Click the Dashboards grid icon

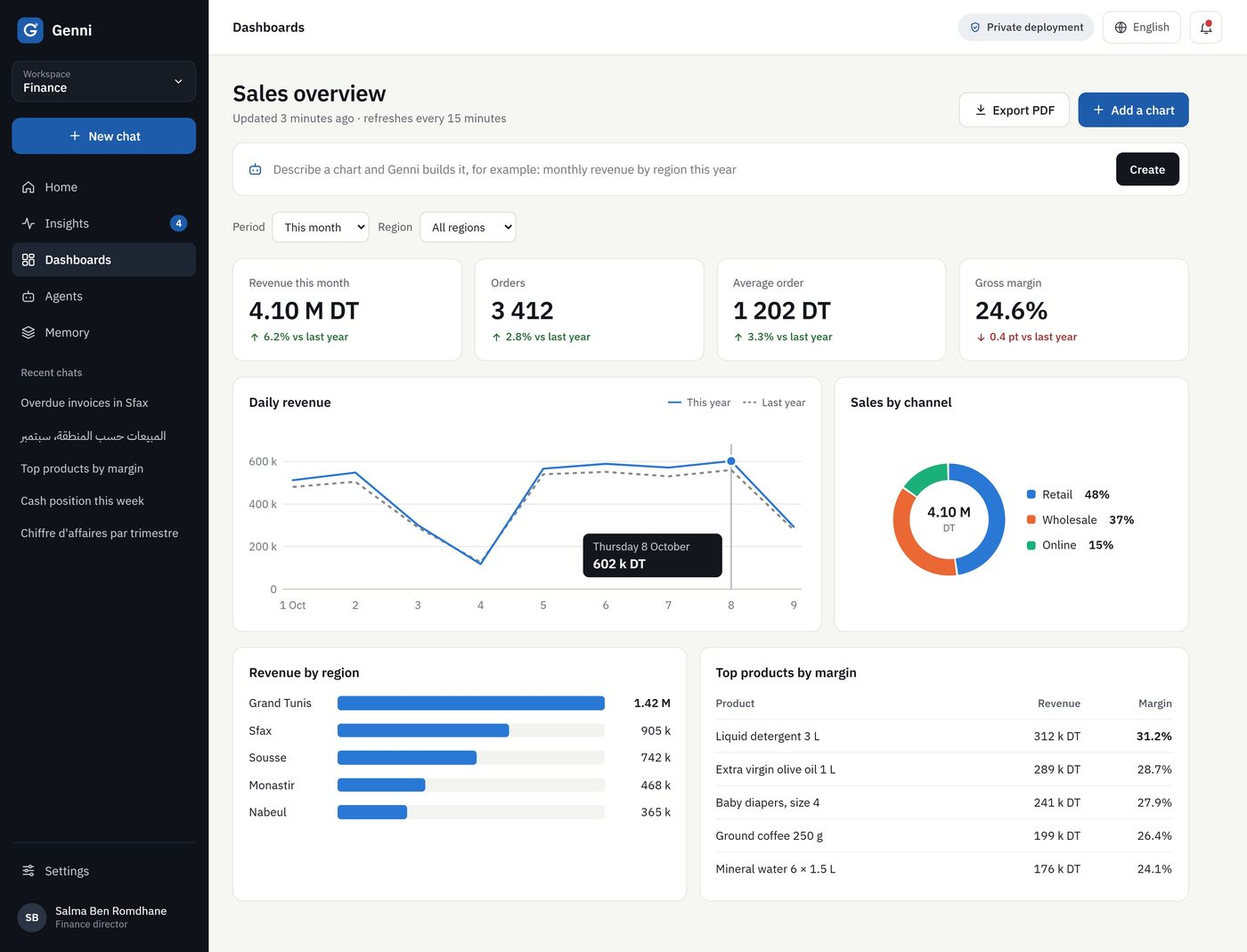[x=29, y=260]
